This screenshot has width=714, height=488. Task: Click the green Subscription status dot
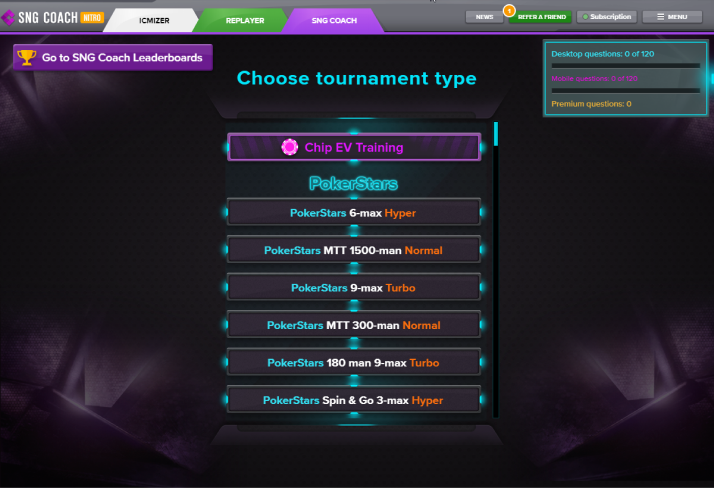(x=585, y=17)
